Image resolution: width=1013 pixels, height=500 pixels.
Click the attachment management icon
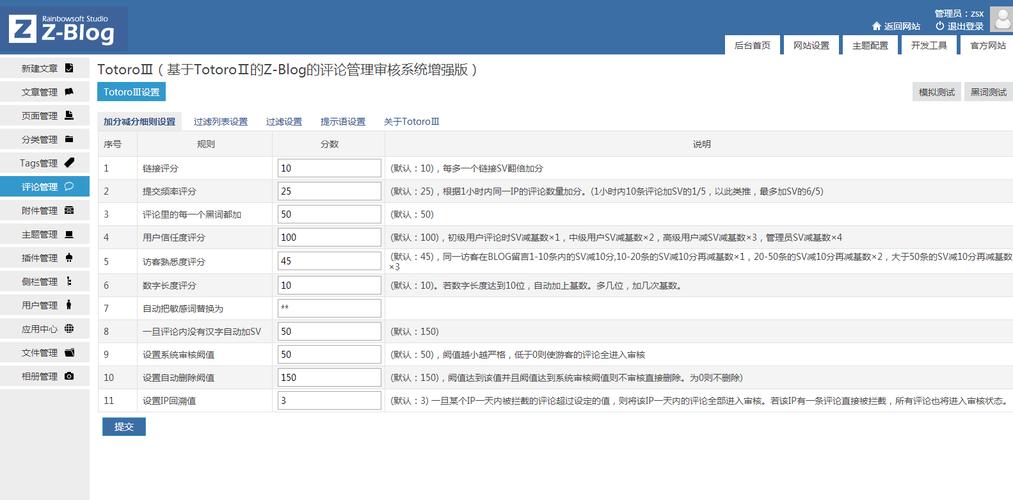[69, 210]
